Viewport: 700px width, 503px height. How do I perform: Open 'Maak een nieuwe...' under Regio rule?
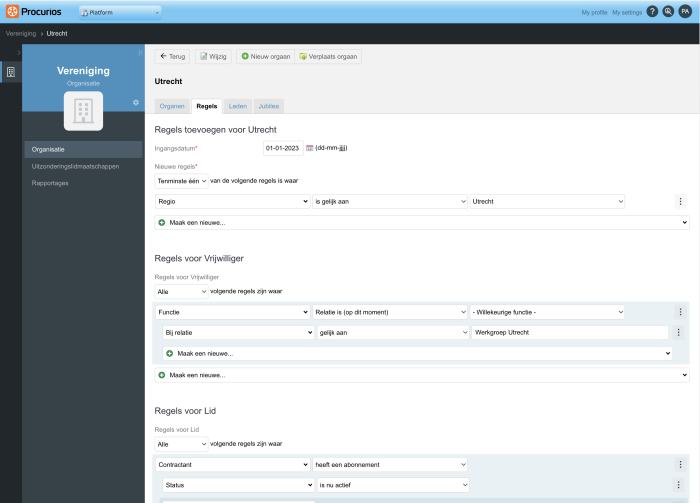422,223
